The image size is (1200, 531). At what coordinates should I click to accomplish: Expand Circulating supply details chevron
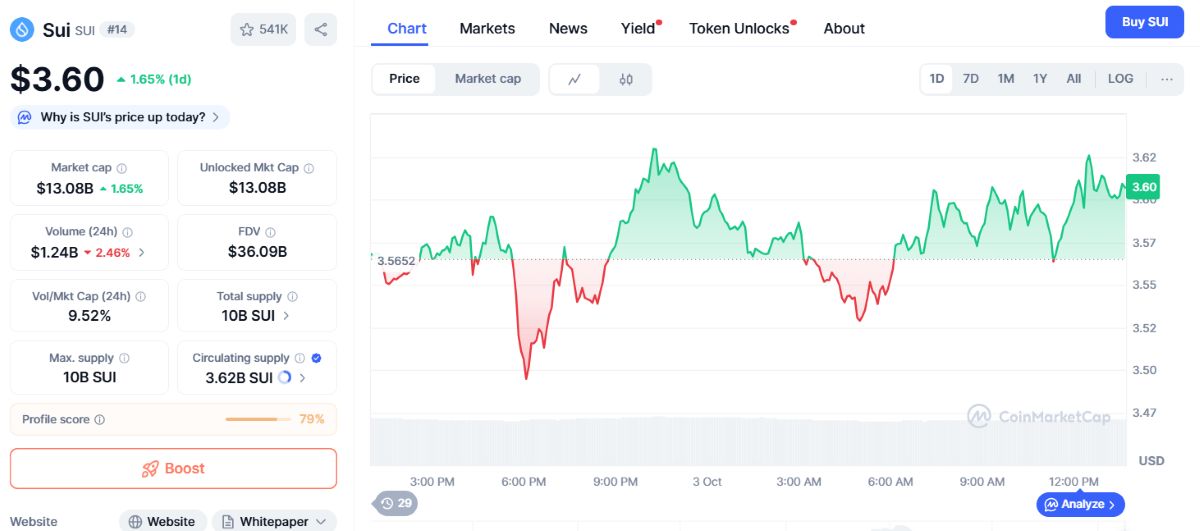(x=303, y=378)
